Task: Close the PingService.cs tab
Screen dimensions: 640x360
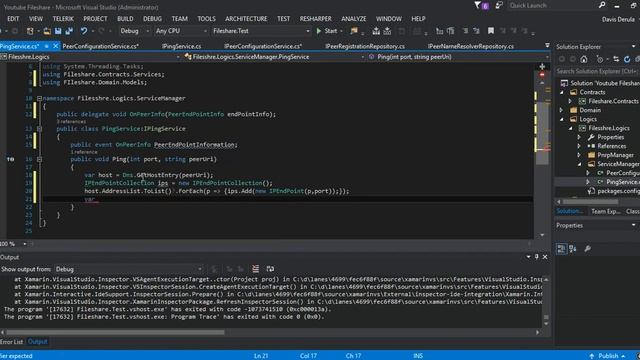Action: coord(56,46)
